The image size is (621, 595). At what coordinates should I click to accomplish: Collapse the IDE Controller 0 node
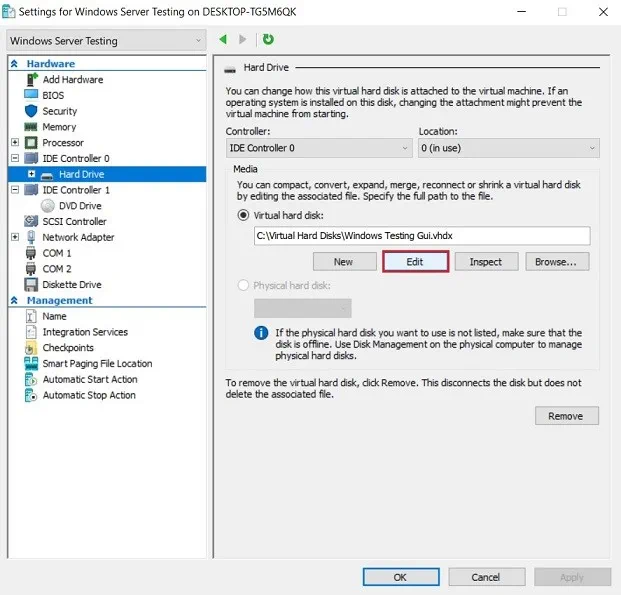tap(15, 159)
